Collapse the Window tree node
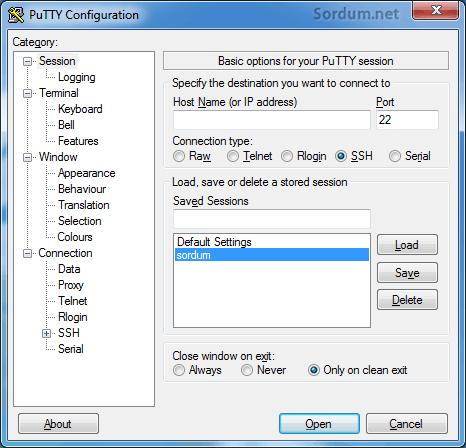 27,157
